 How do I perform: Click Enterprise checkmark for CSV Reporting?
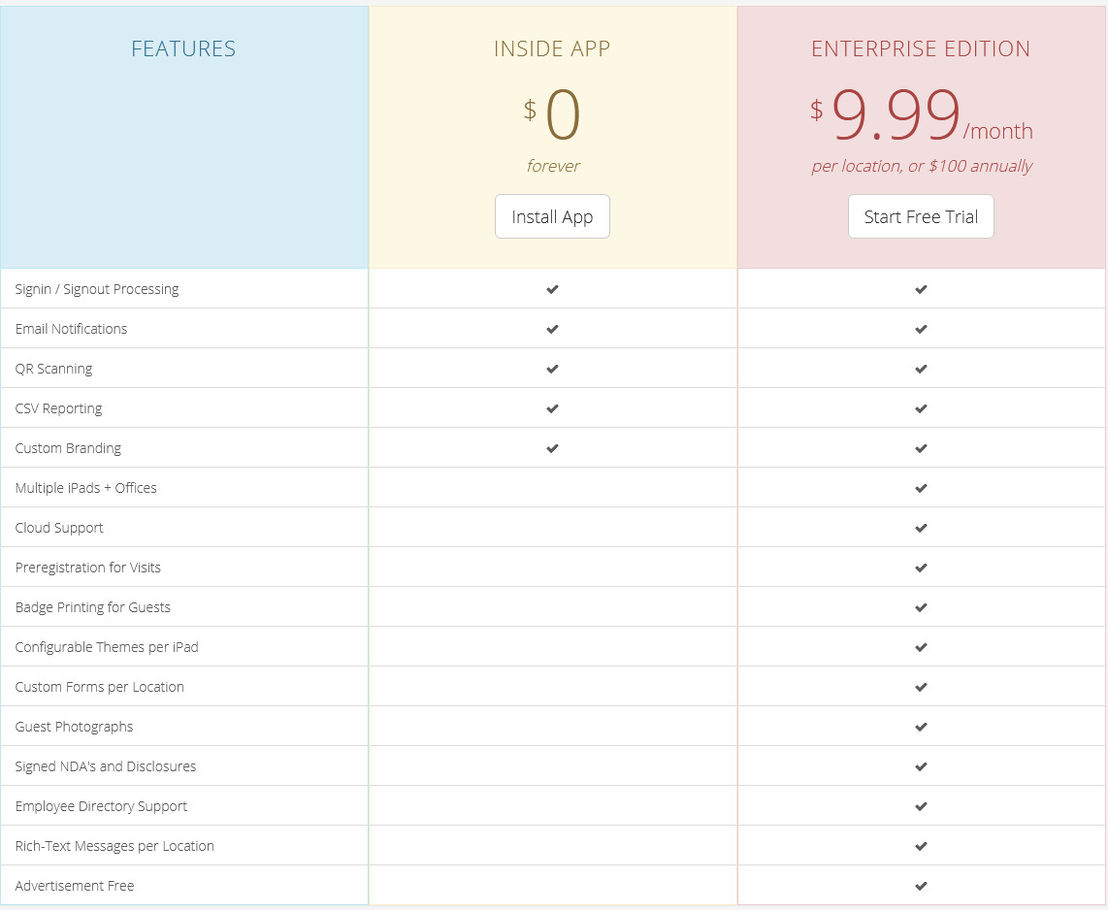click(x=921, y=408)
